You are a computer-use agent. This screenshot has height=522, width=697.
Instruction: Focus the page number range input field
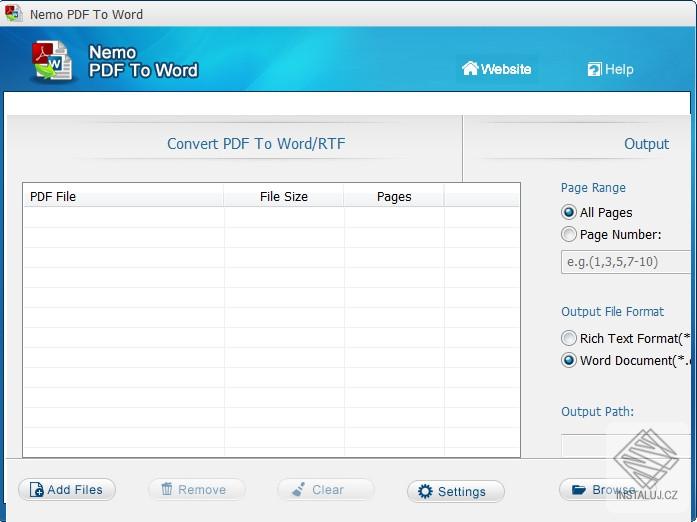(626, 262)
